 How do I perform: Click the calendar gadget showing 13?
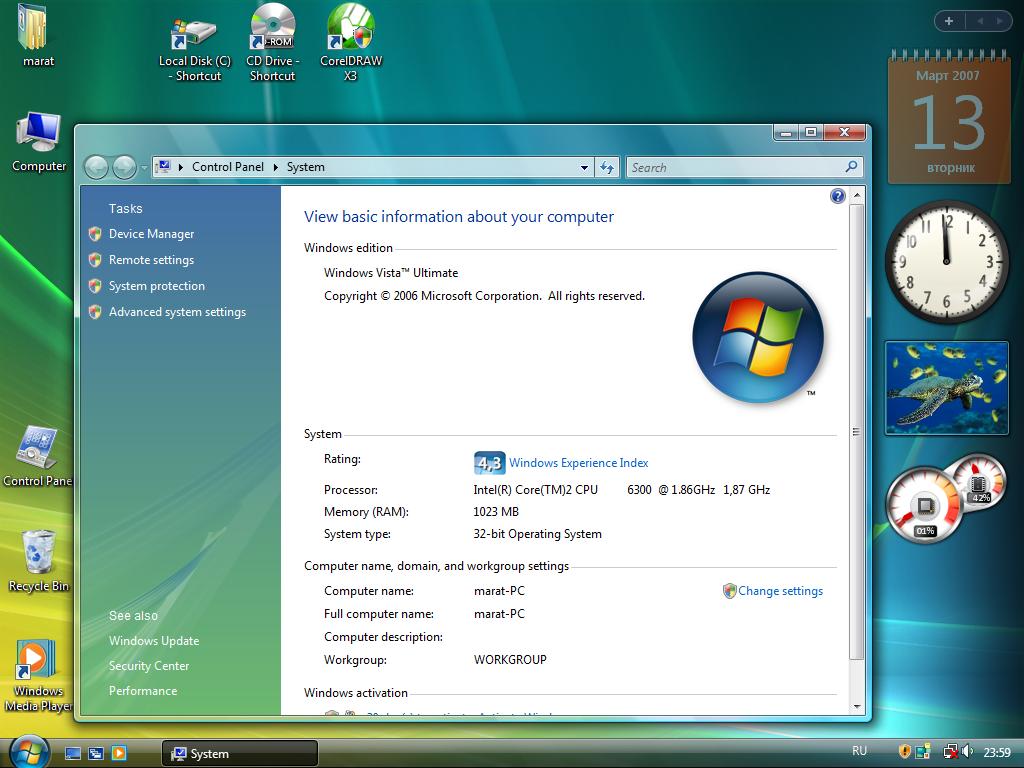click(x=948, y=118)
